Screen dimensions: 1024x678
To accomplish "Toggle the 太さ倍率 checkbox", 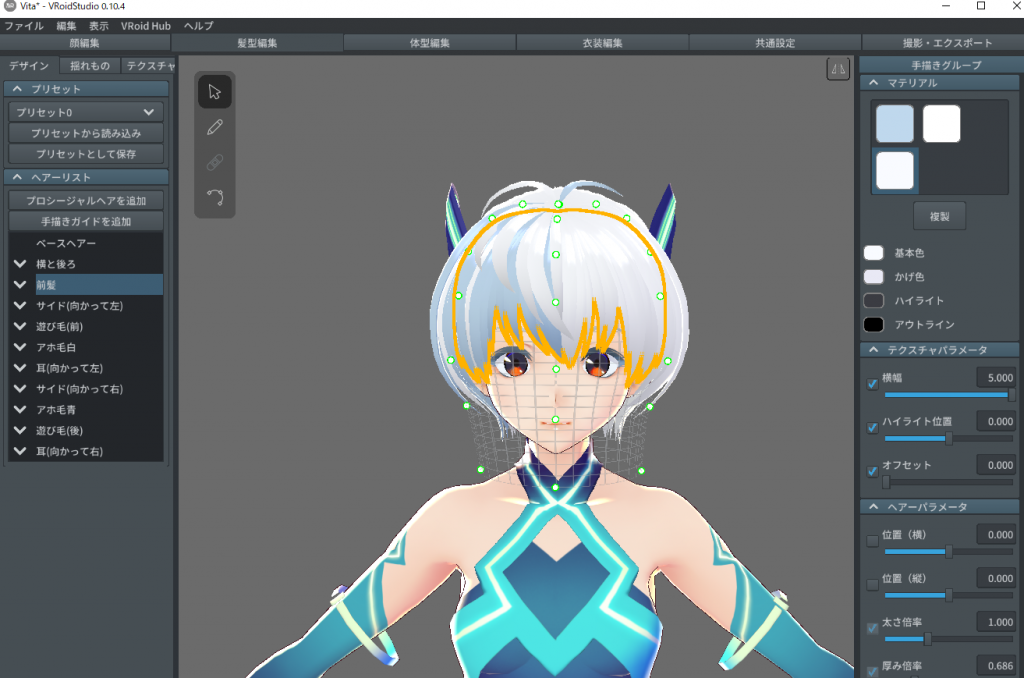I will click(872, 628).
